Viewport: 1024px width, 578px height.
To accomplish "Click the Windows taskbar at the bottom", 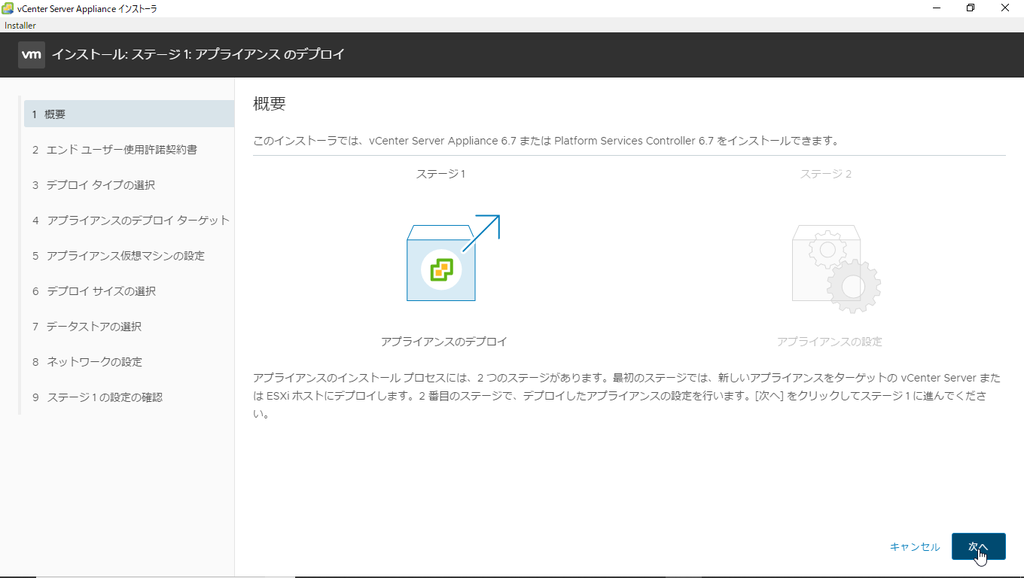I will click(512, 572).
